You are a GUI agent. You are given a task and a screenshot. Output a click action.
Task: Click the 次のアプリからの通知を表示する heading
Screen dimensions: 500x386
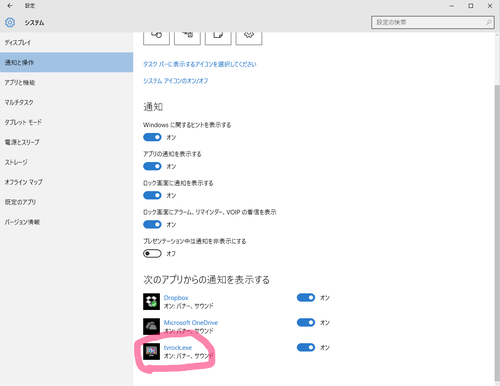(x=206, y=280)
